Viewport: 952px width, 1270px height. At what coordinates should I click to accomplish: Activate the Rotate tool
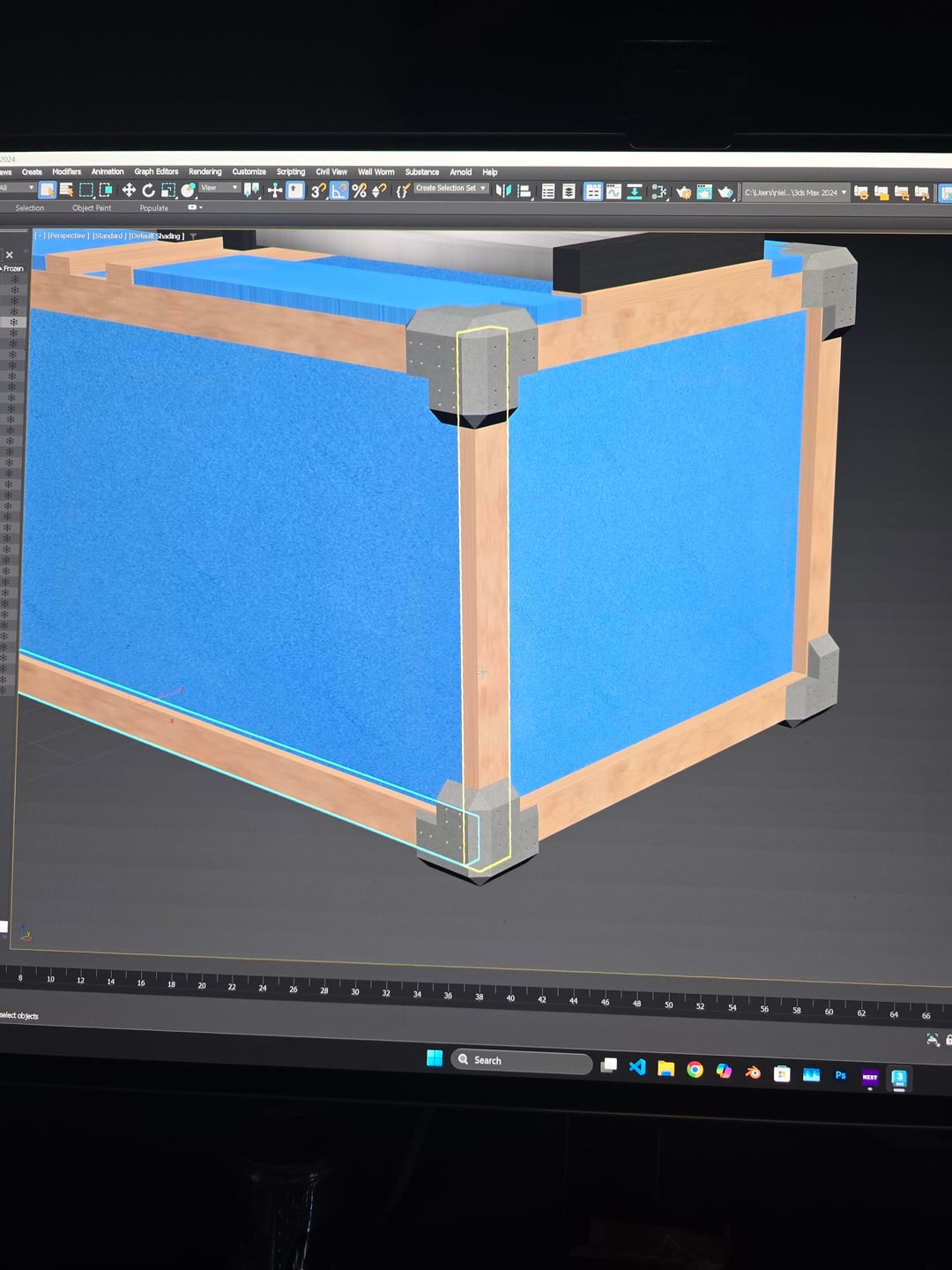pyautogui.click(x=148, y=190)
